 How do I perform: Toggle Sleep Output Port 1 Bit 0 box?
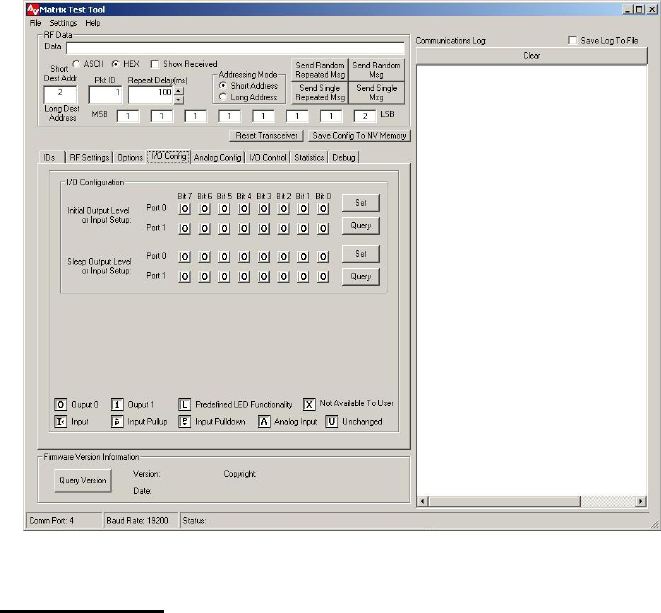[323, 277]
